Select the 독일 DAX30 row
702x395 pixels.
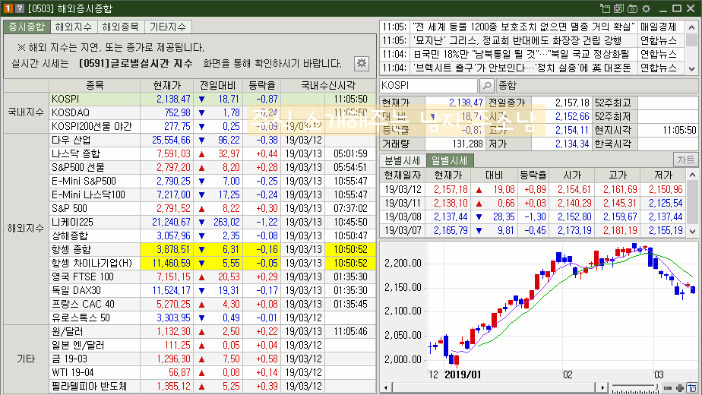[212, 290]
